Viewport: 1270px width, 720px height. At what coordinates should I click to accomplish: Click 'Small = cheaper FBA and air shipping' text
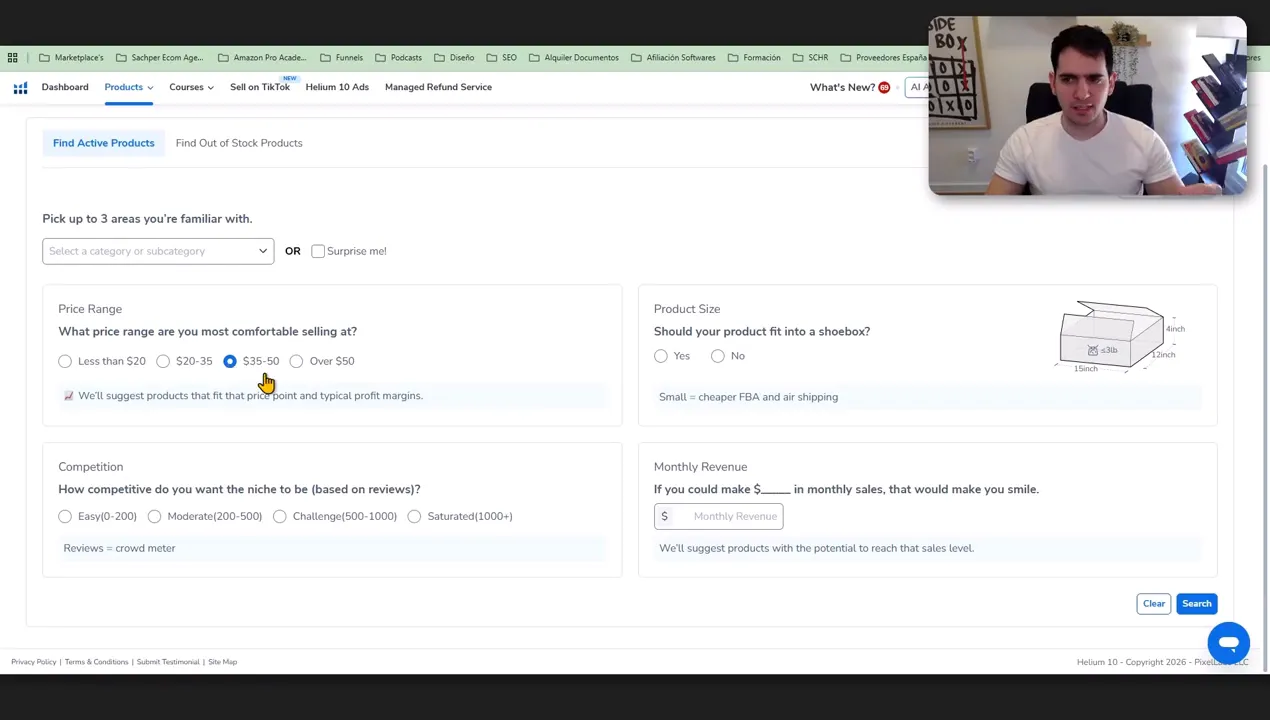coord(748,397)
